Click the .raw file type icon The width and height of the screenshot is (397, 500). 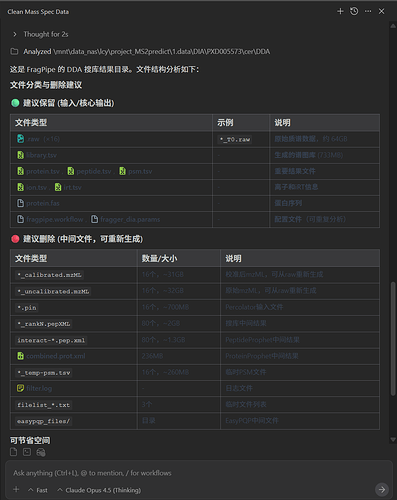[x=20, y=139]
